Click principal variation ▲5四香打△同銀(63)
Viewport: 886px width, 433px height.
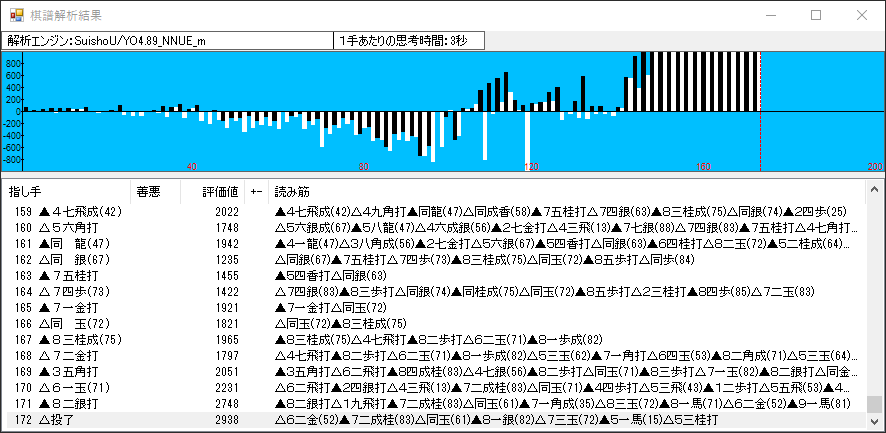pyautogui.click(x=331, y=276)
